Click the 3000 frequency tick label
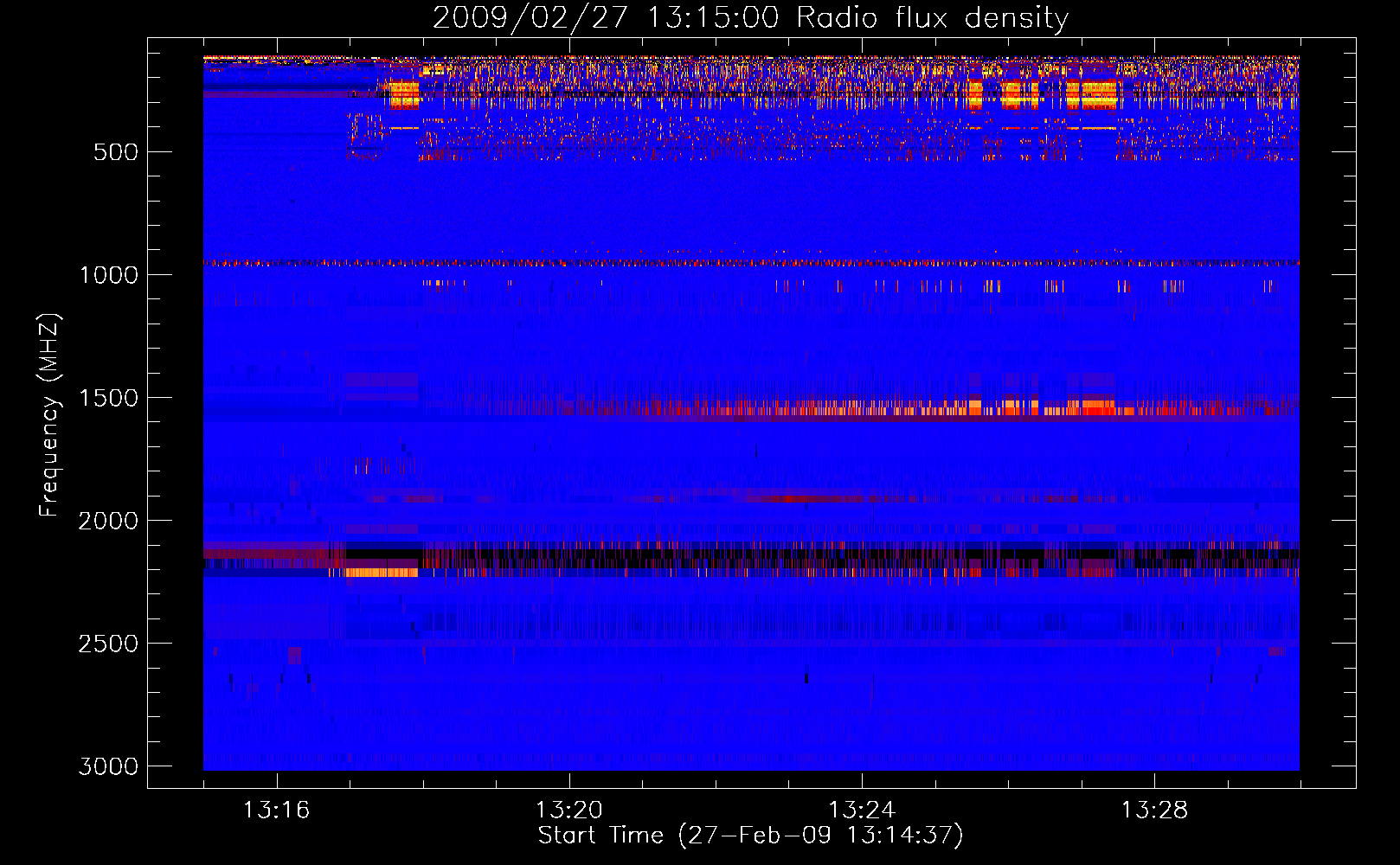Viewport: 1400px width, 865px height. 108,766
